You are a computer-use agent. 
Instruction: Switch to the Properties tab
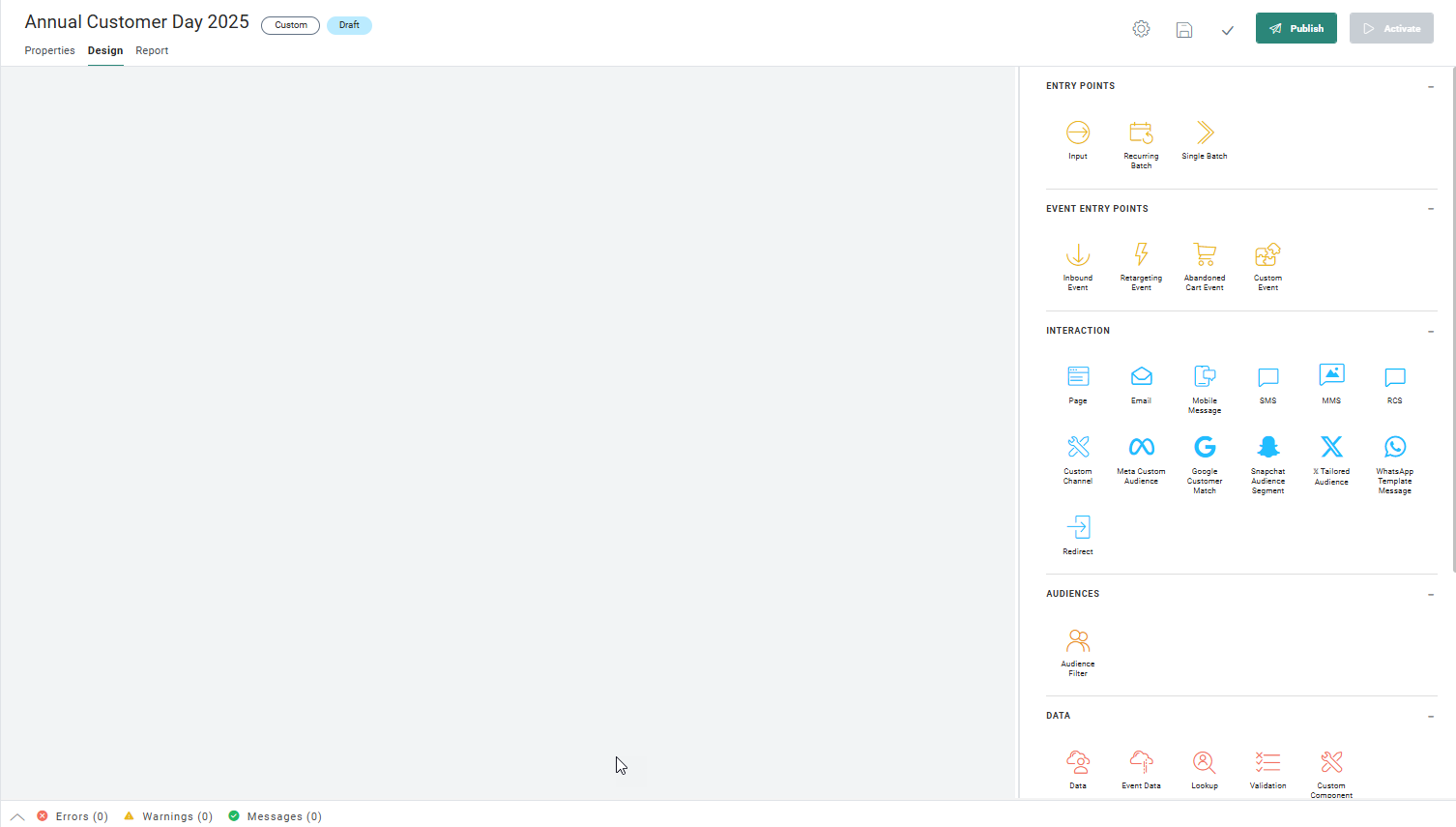(49, 50)
